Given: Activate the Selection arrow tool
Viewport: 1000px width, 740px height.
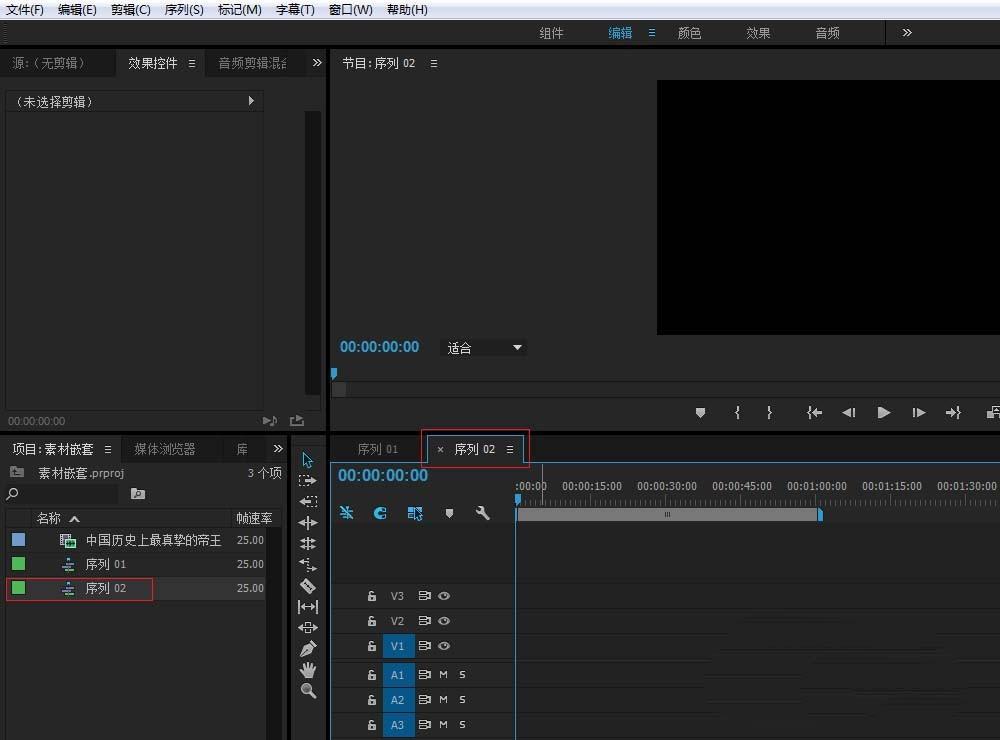Looking at the screenshot, I should pos(308,460).
